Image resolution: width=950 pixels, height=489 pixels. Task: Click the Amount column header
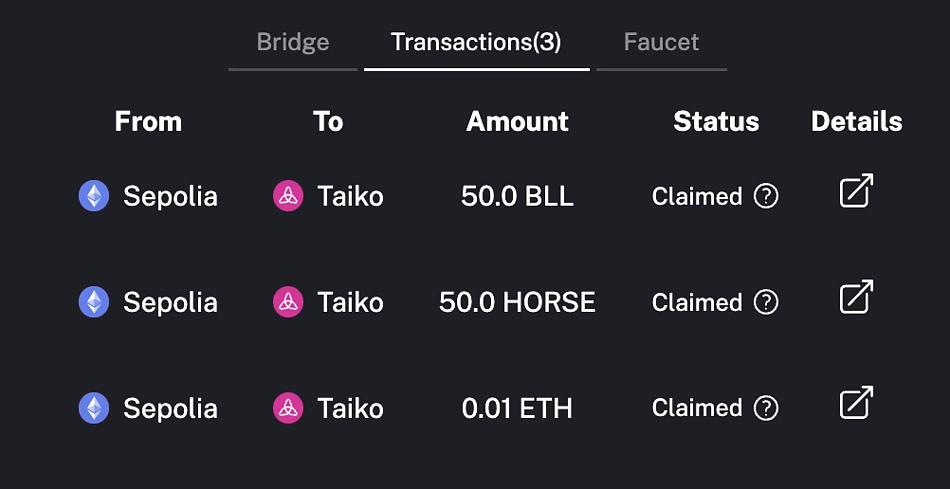(x=517, y=122)
